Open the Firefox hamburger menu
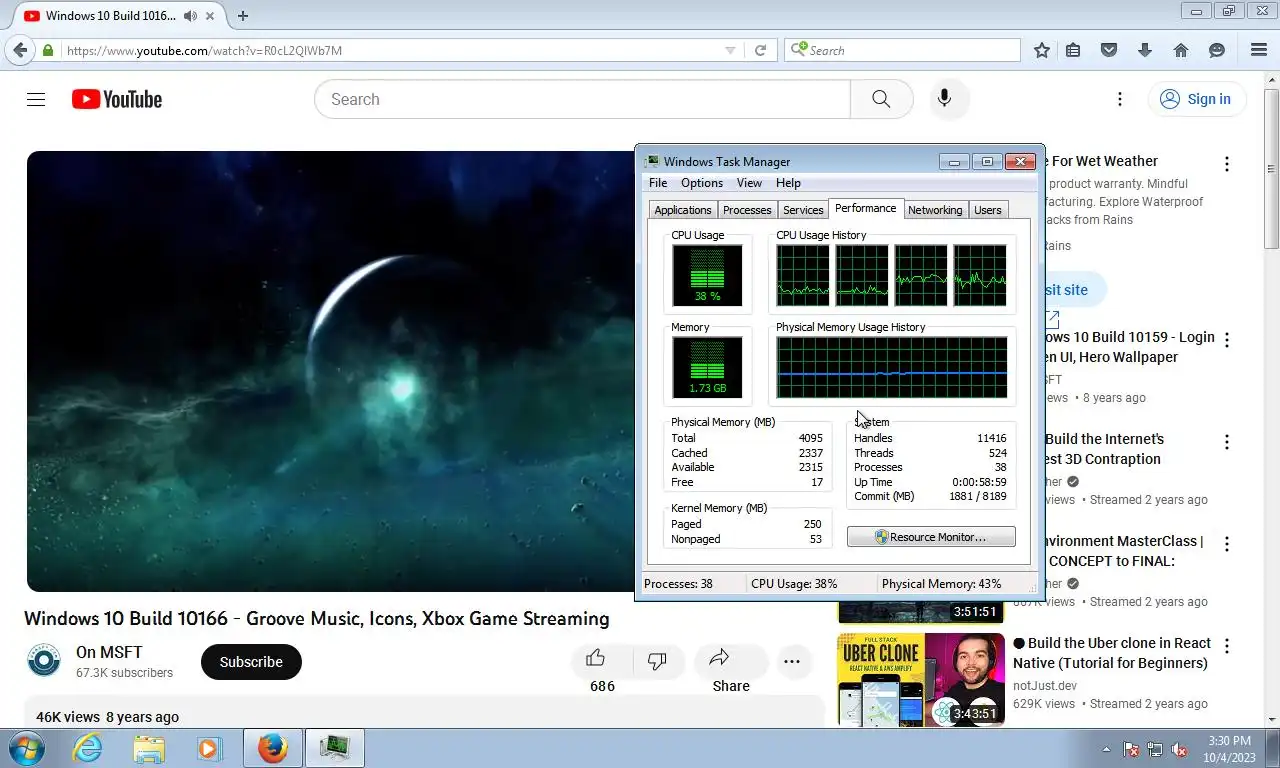Viewport: 1280px width, 768px height. (1259, 50)
